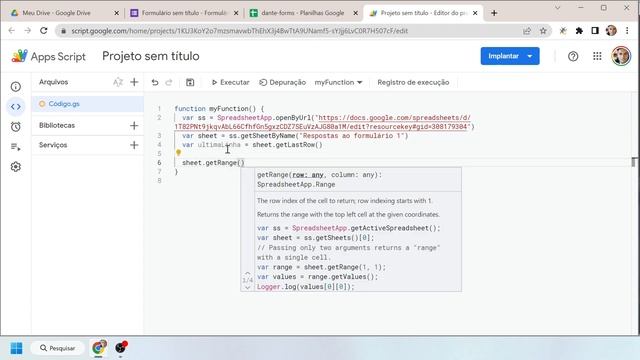Show next signature with down chevron

pyautogui.click(x=247, y=288)
